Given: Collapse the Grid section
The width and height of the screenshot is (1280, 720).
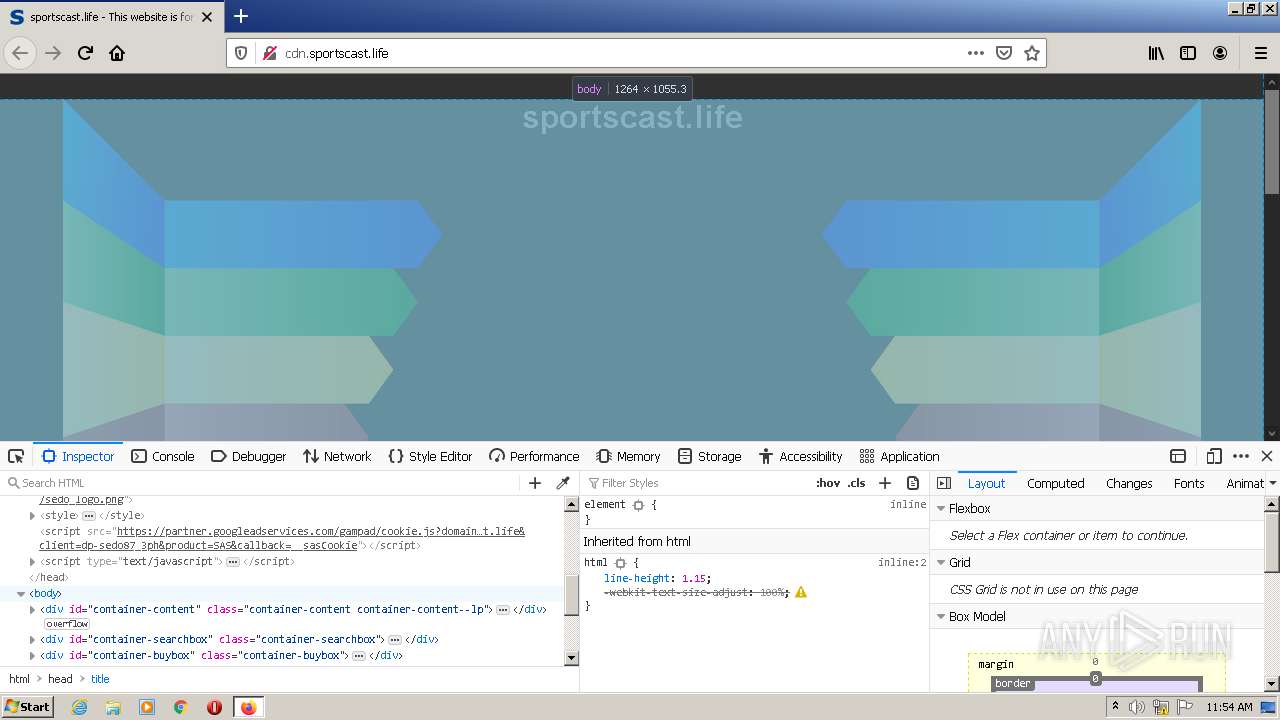Looking at the screenshot, I should click(941, 562).
